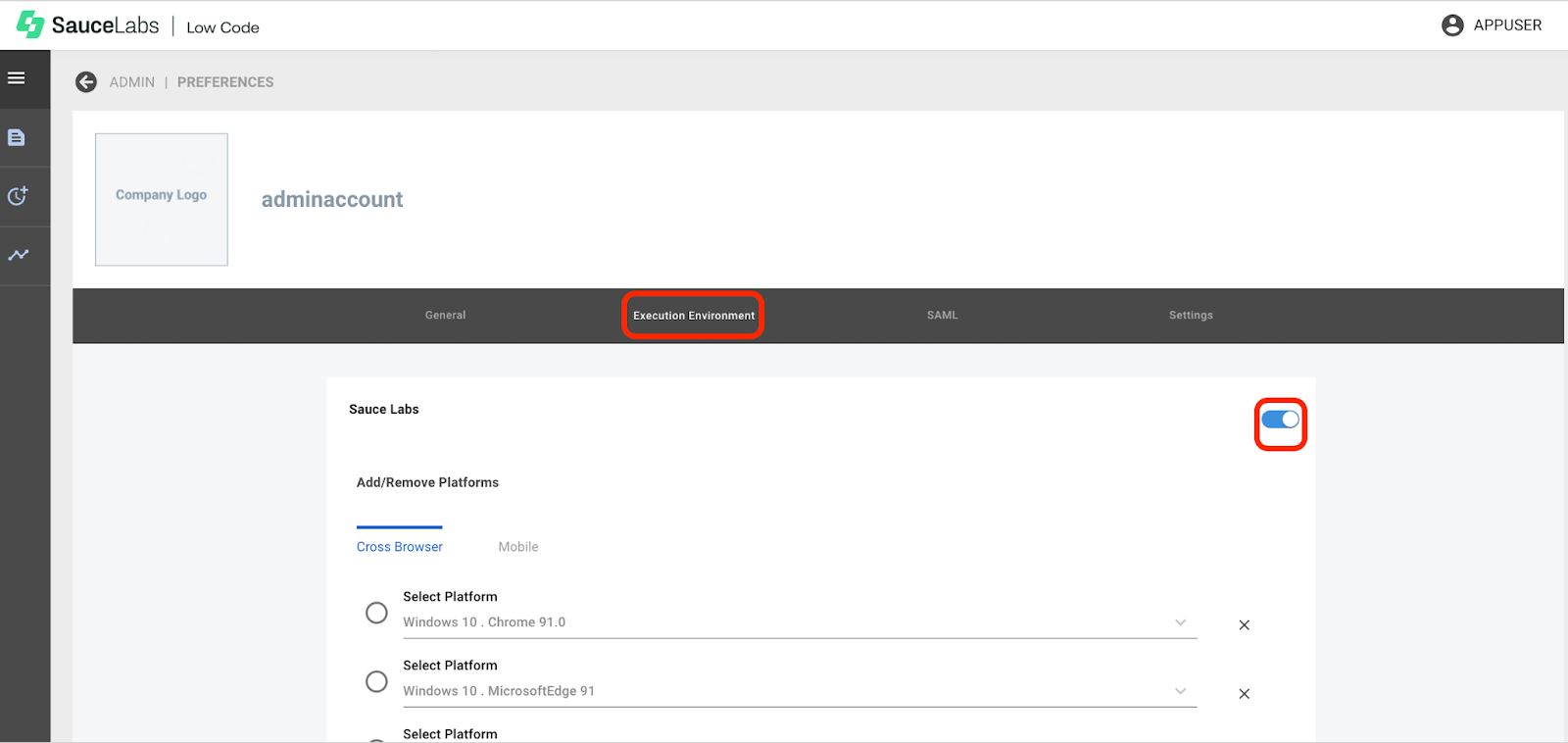Switch to the SAML tab

coord(942,316)
